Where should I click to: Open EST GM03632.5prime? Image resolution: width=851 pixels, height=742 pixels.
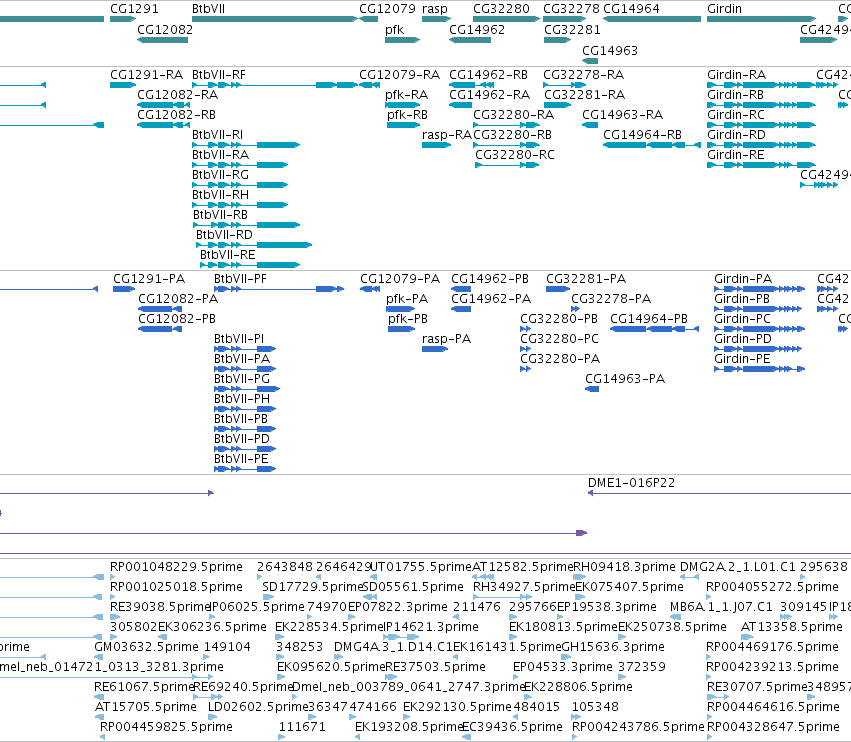pos(146,646)
